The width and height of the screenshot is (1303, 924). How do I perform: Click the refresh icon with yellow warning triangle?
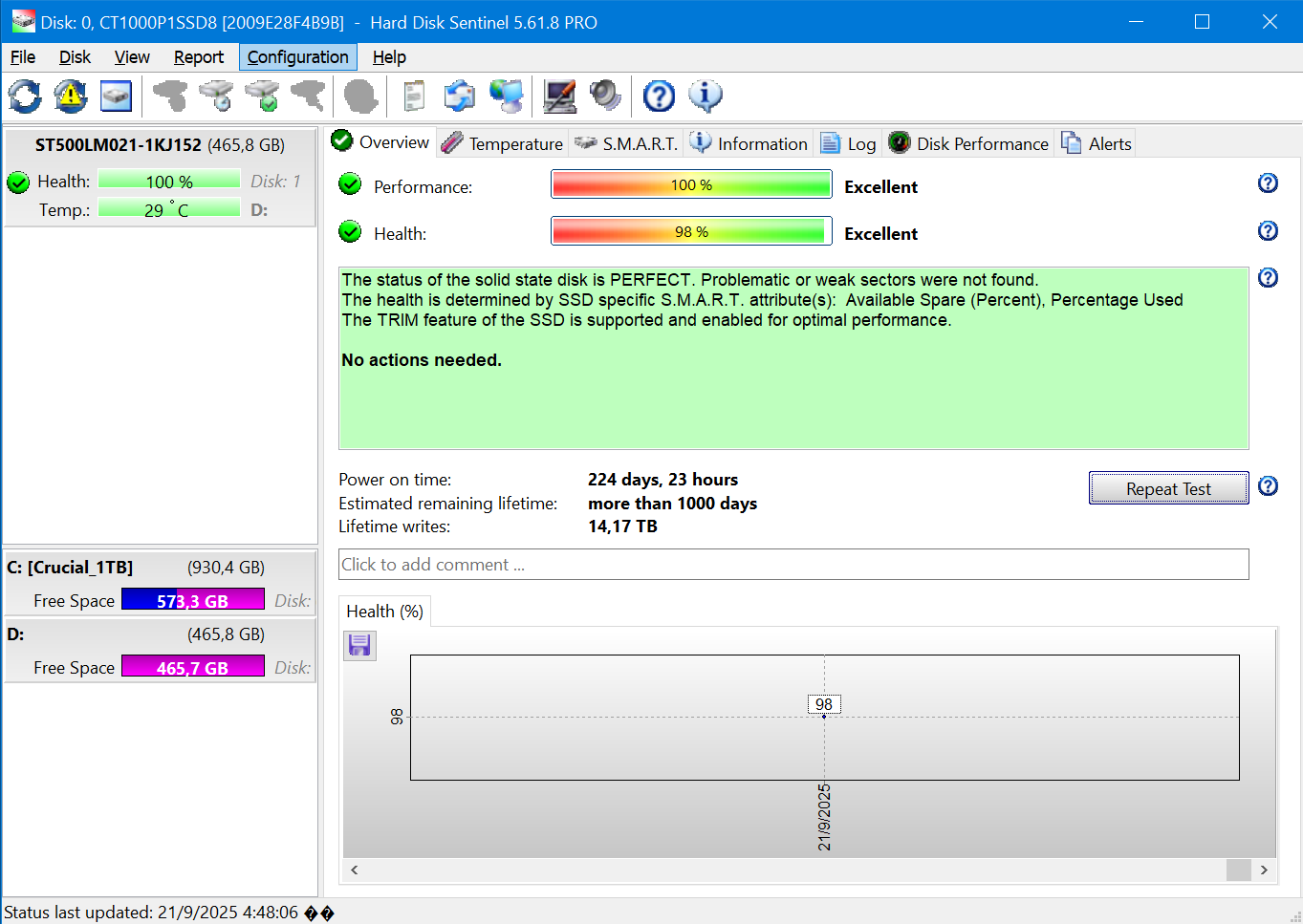click(x=71, y=96)
